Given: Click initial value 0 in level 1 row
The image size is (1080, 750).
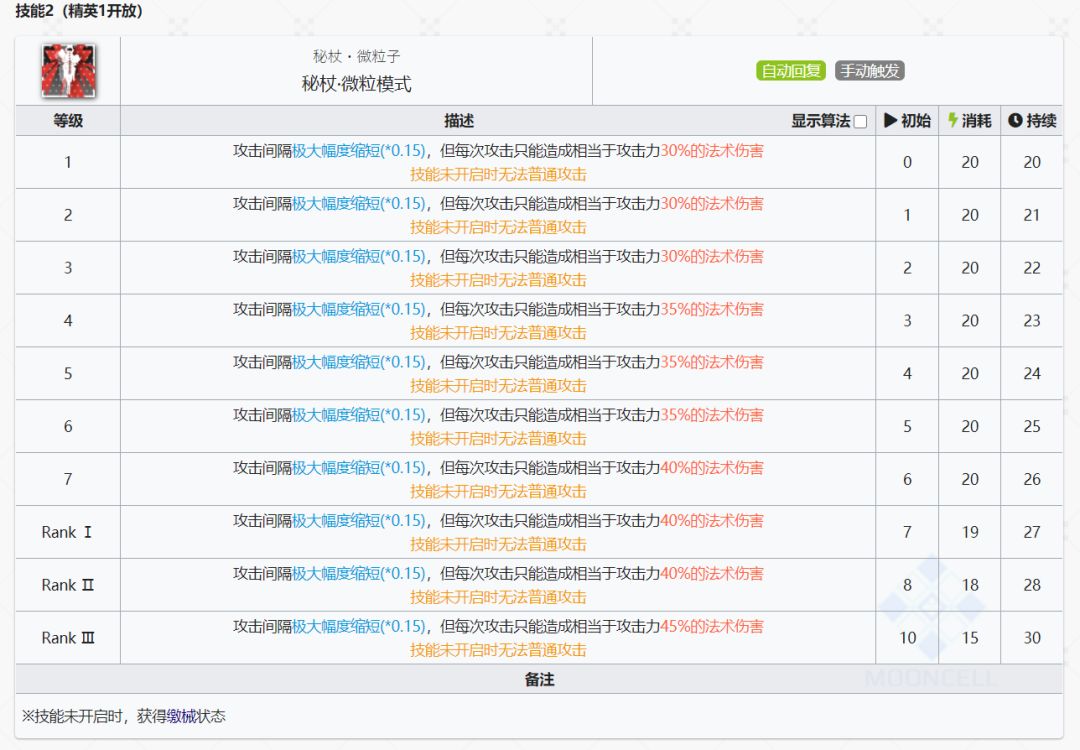Looking at the screenshot, I should click(x=907, y=163).
